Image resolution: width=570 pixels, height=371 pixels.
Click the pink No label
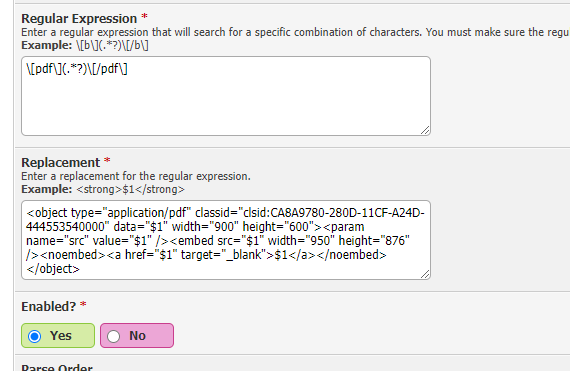(137, 335)
